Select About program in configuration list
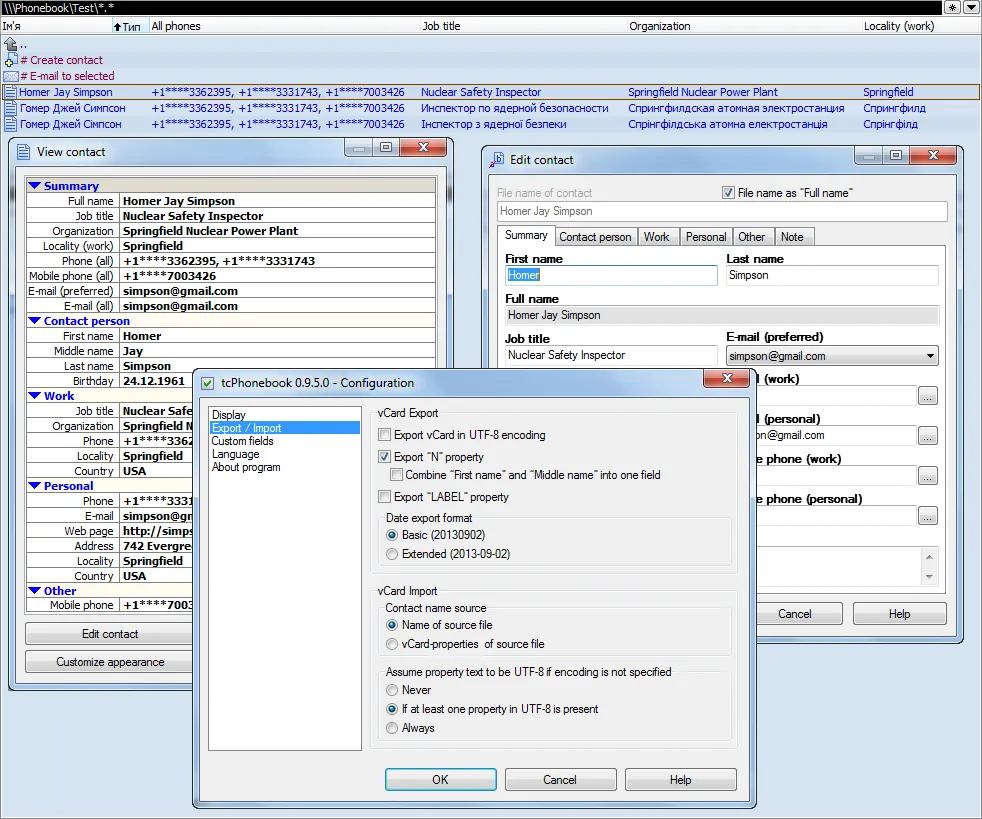This screenshot has width=982, height=819. click(x=246, y=467)
